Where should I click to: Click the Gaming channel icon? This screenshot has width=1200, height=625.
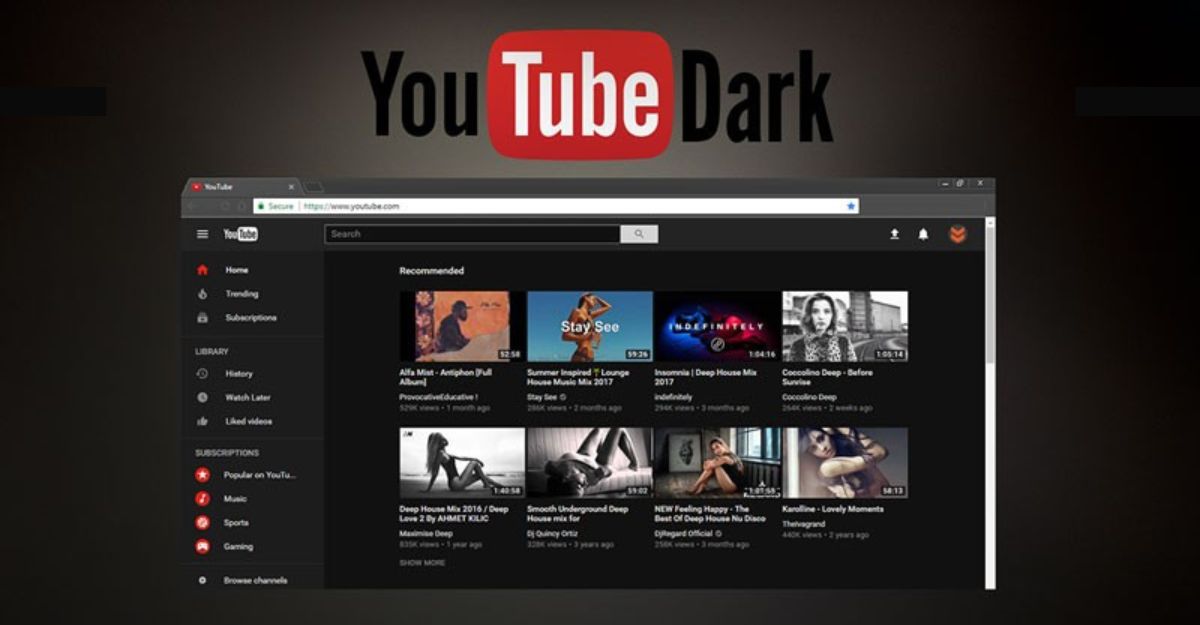pos(202,547)
